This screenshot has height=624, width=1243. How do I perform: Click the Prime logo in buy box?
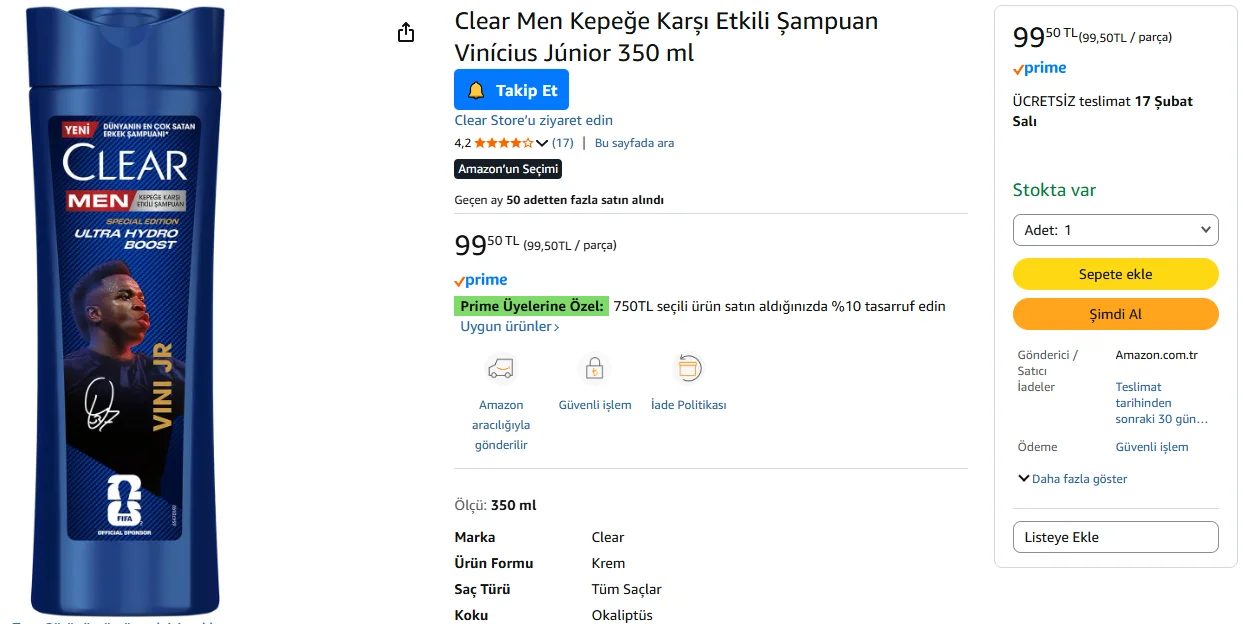1040,69
